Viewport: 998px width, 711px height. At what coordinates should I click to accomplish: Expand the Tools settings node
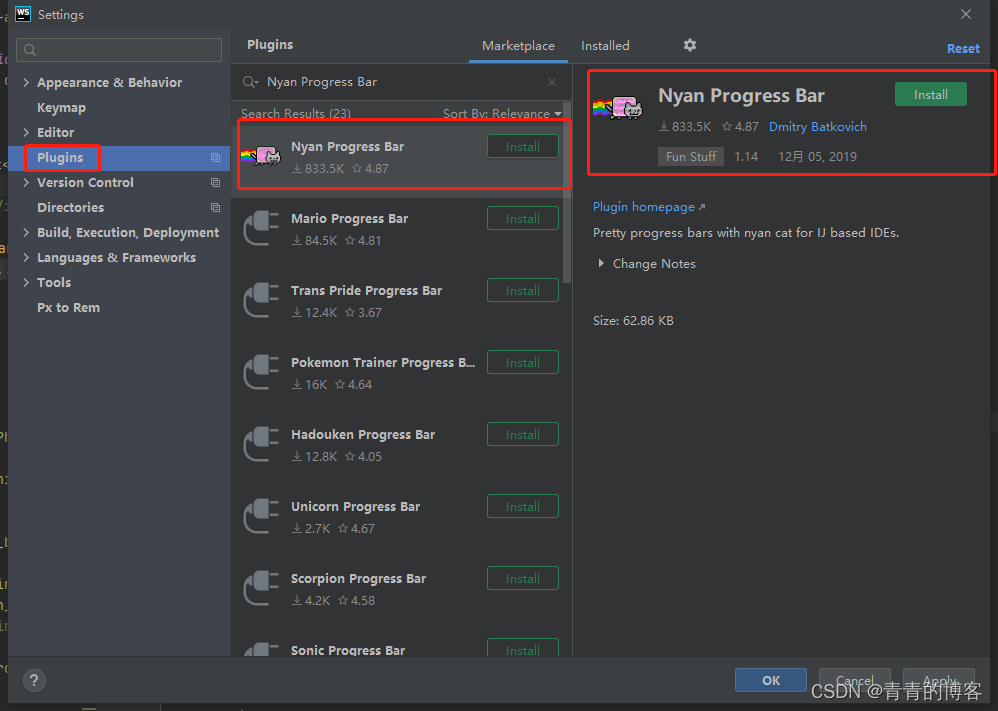26,283
